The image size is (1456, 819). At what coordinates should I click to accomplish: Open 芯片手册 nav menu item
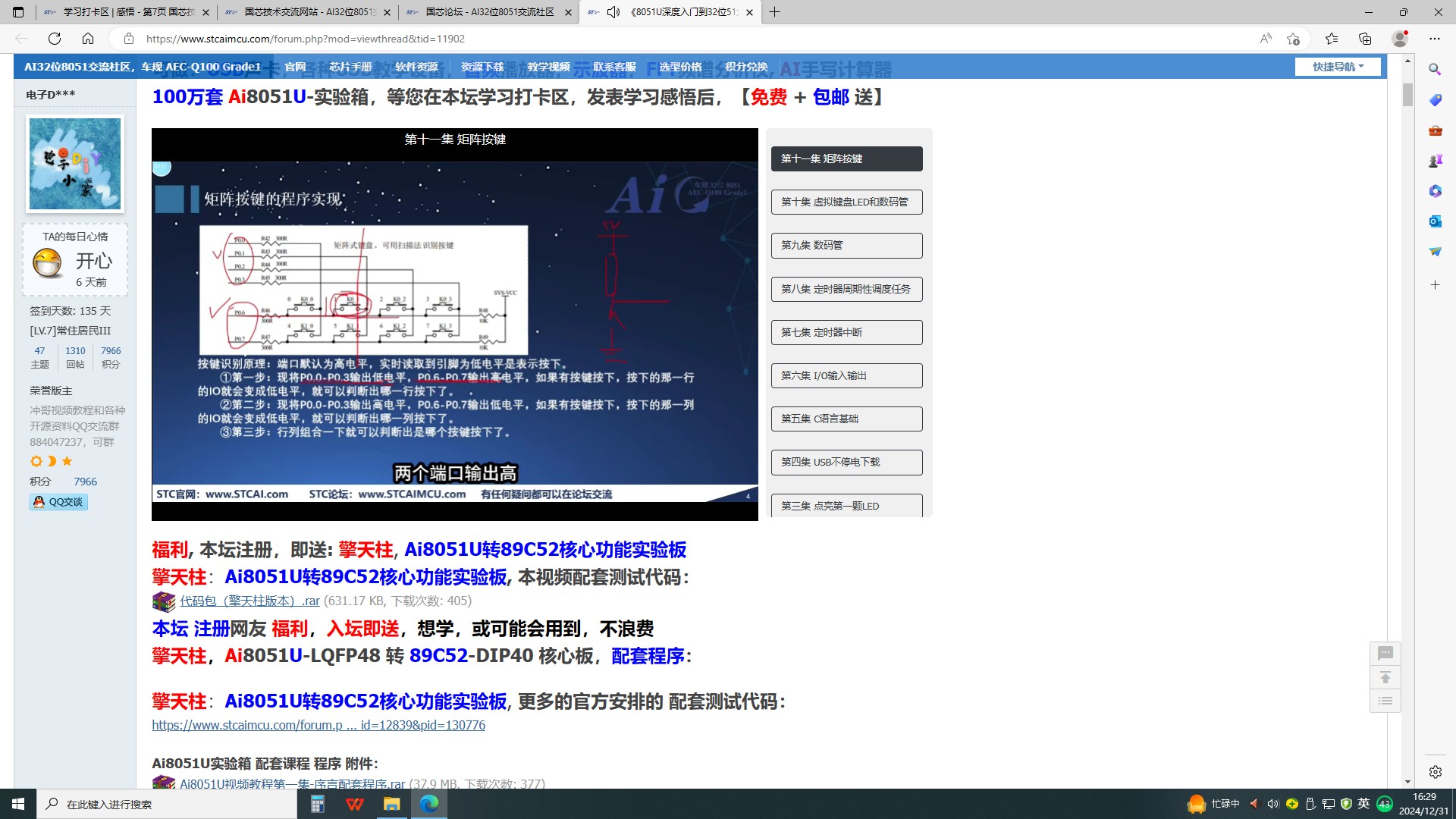click(x=350, y=67)
